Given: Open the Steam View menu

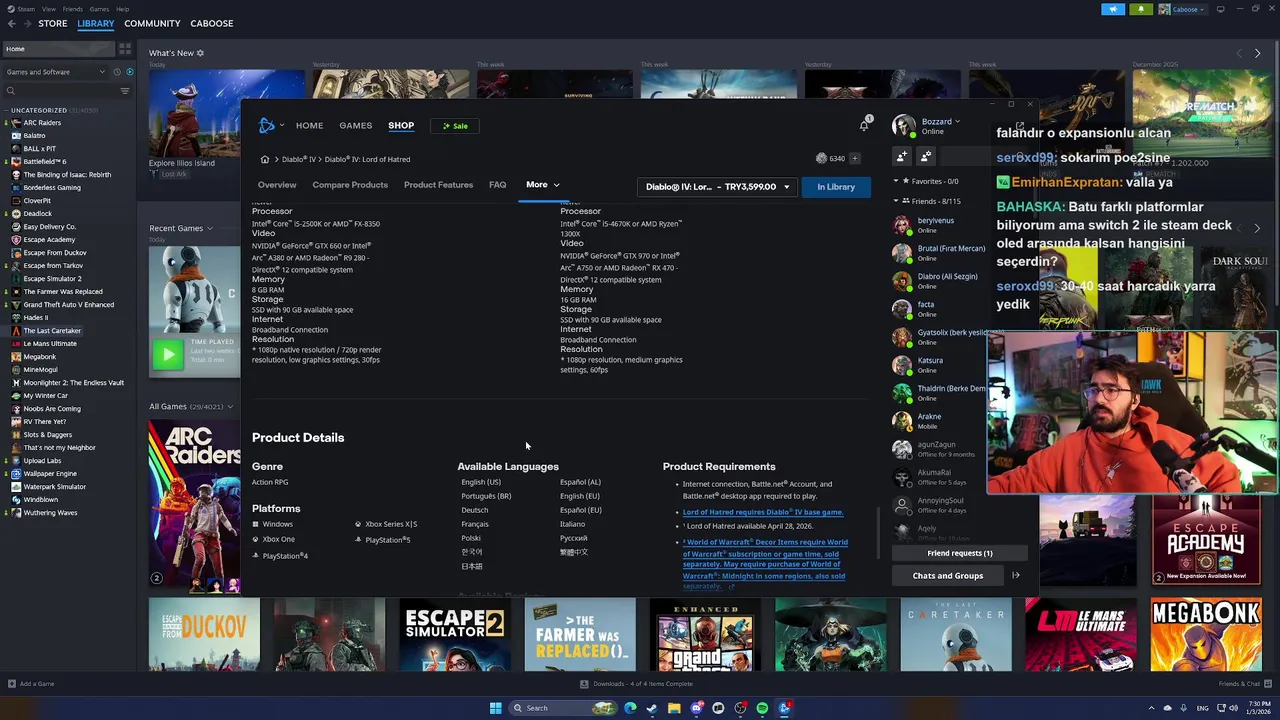Looking at the screenshot, I should click(x=48, y=9).
